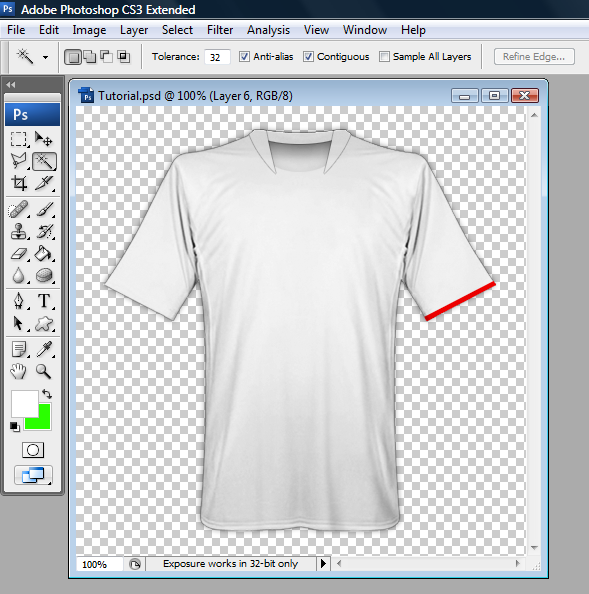Uncheck the Contiguous option
Screen dimensions: 589x594
click(308, 57)
